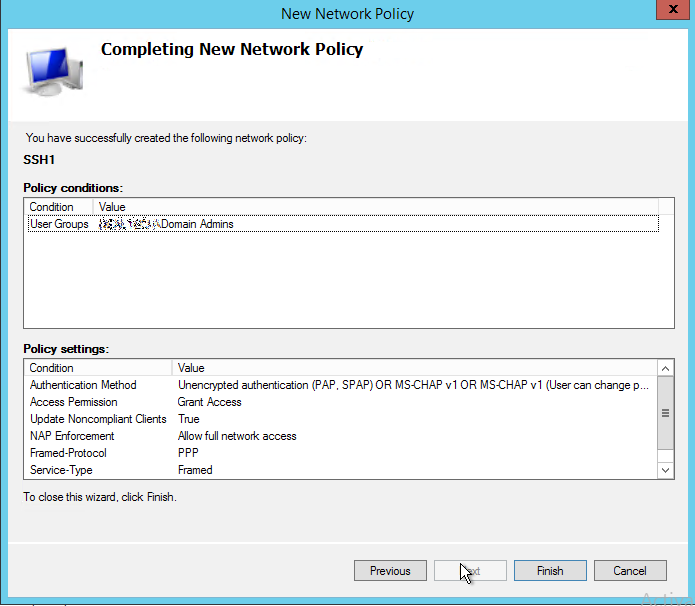Cancel the New Network Policy wizard
Screen dimensions: 695x606
pos(630,571)
